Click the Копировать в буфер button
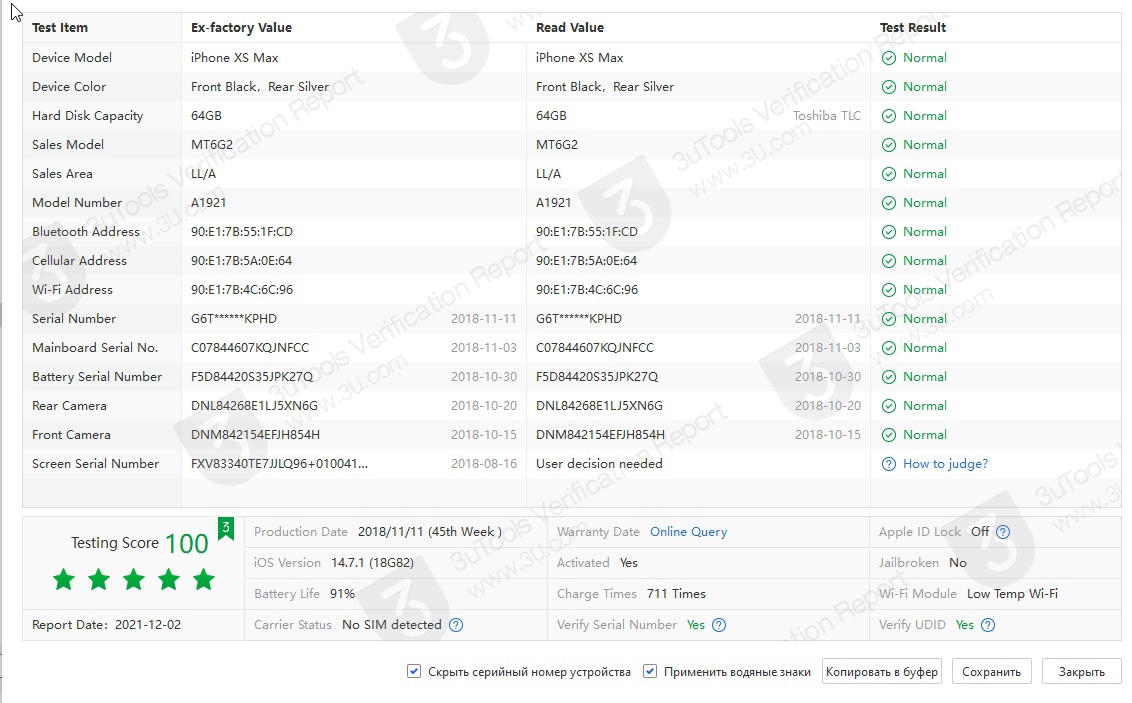This screenshot has width=1132, height=703. 882,671
